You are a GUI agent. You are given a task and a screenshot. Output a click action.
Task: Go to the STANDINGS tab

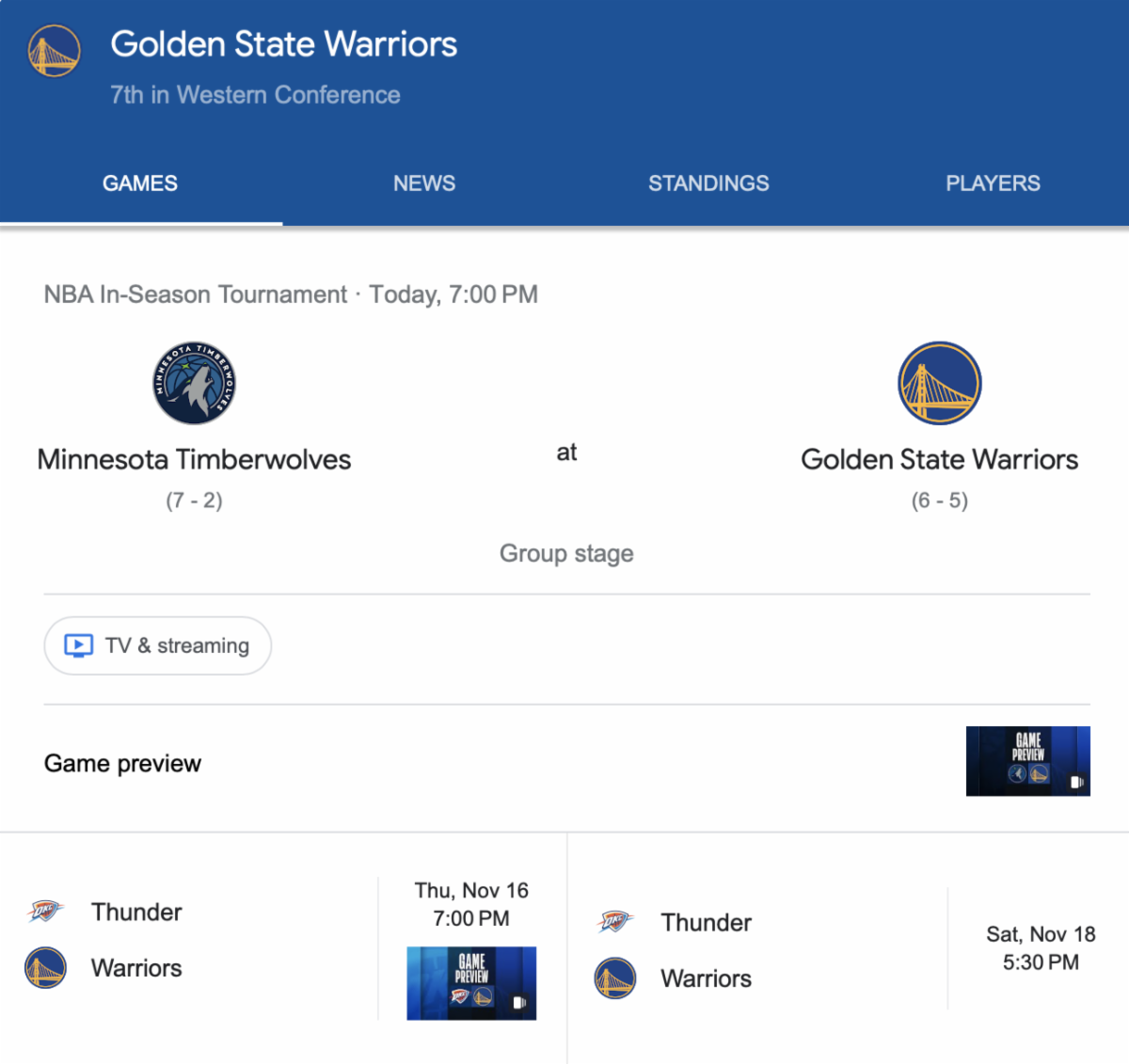pos(708,183)
